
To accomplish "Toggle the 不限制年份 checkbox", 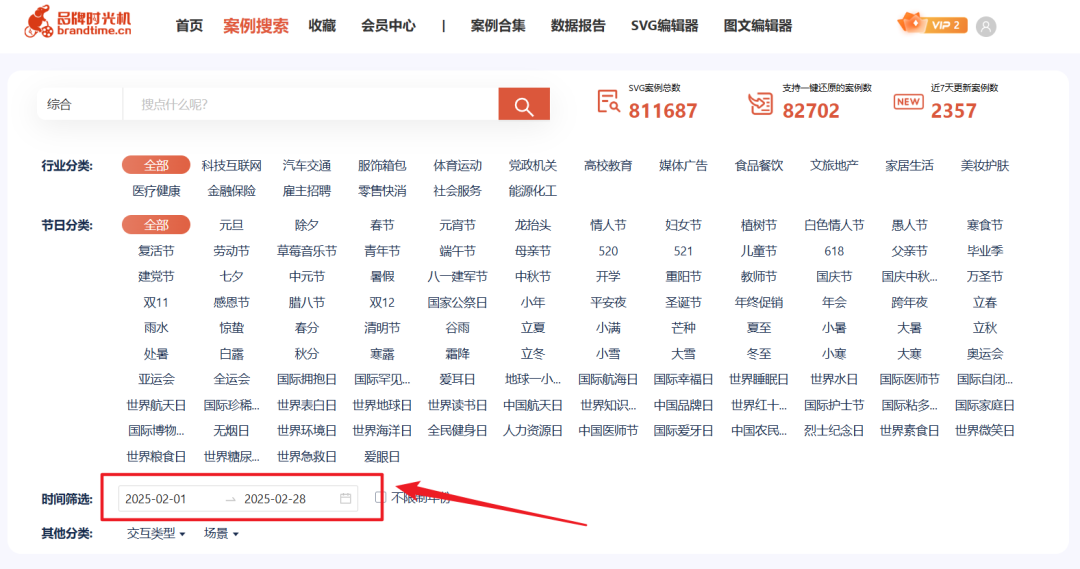I will tap(380, 497).
